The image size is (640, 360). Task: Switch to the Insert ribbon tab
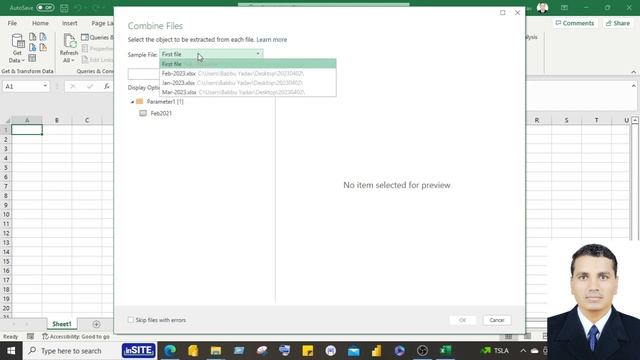pos(69,23)
